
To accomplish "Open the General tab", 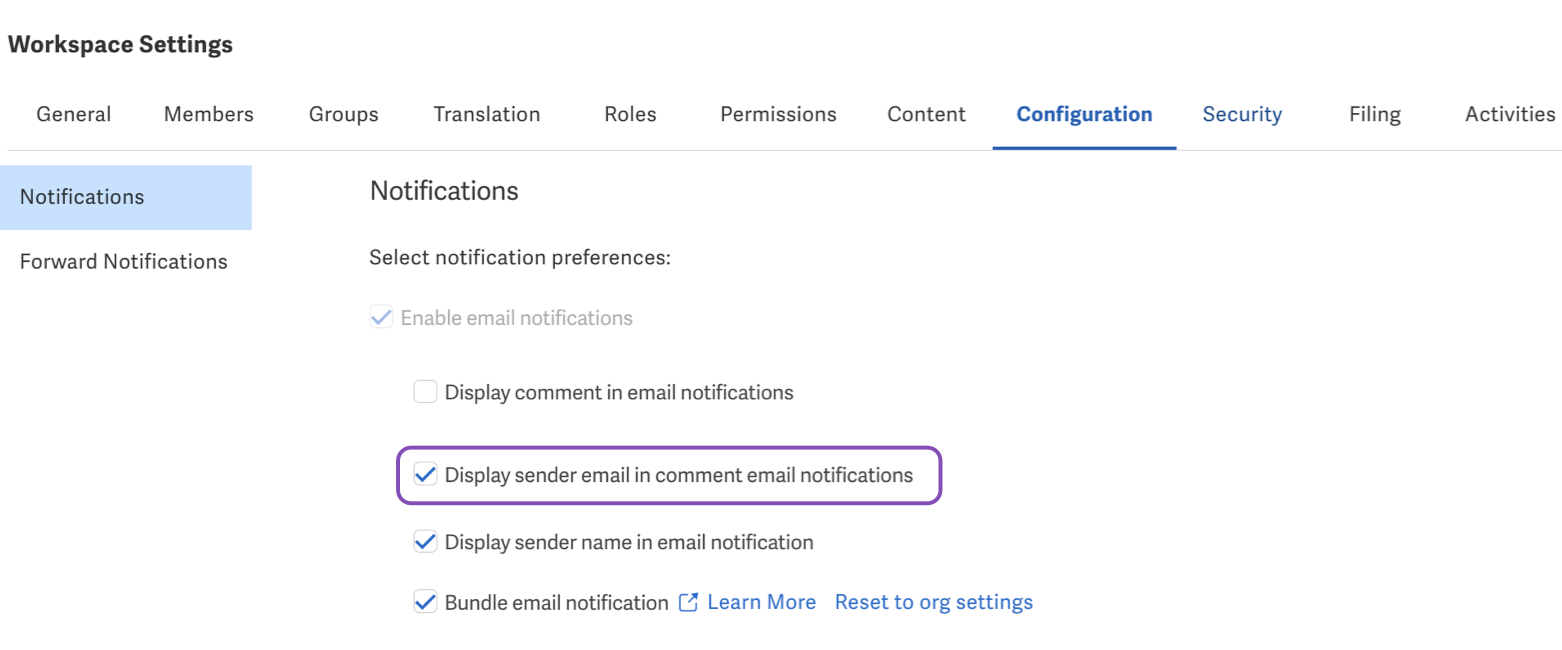I will tap(73, 114).
